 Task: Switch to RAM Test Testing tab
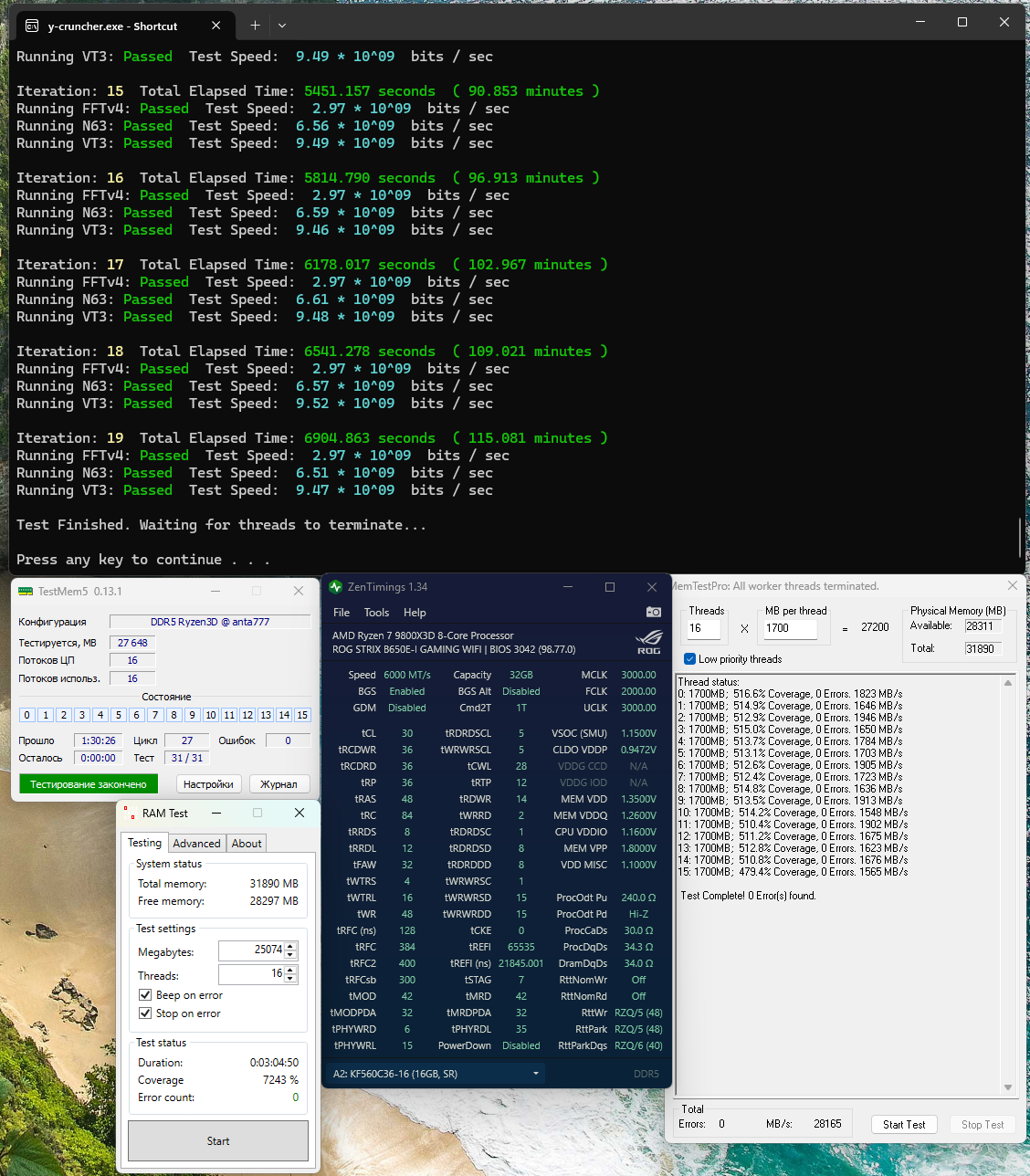[144, 843]
